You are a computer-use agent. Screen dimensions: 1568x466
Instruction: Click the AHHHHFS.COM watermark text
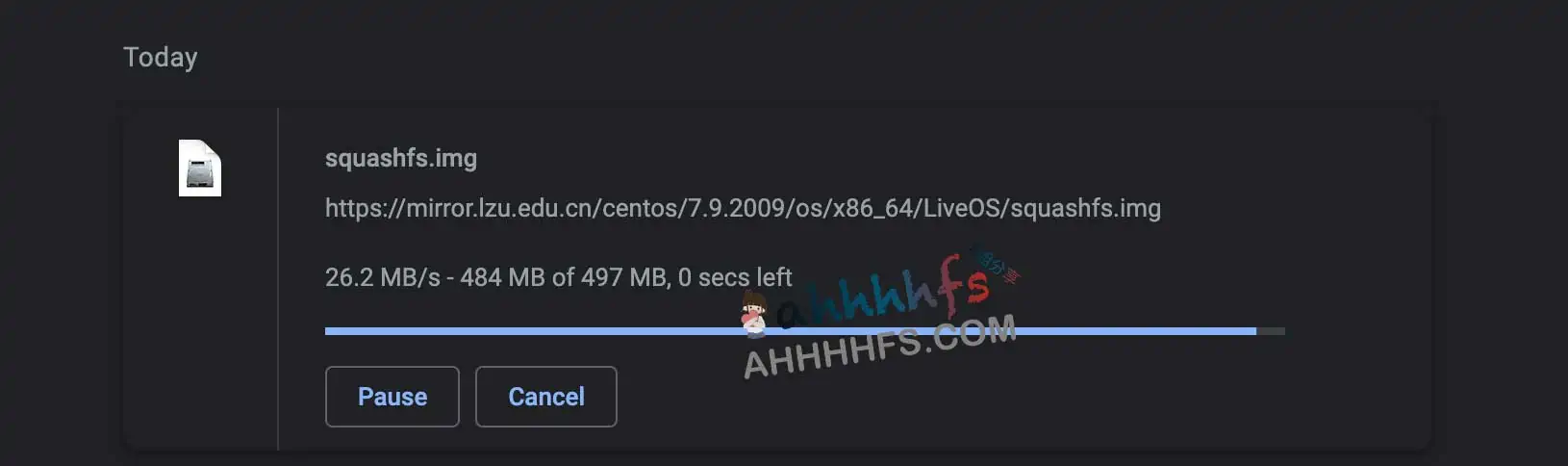pyautogui.click(x=880, y=348)
